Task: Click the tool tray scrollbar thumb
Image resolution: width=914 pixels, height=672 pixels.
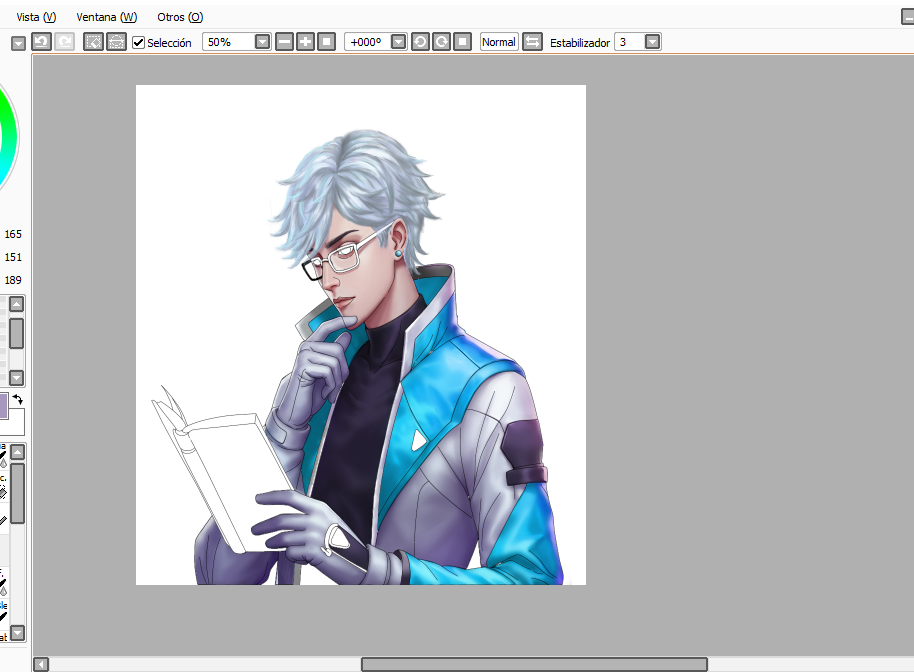Action: [x=18, y=493]
